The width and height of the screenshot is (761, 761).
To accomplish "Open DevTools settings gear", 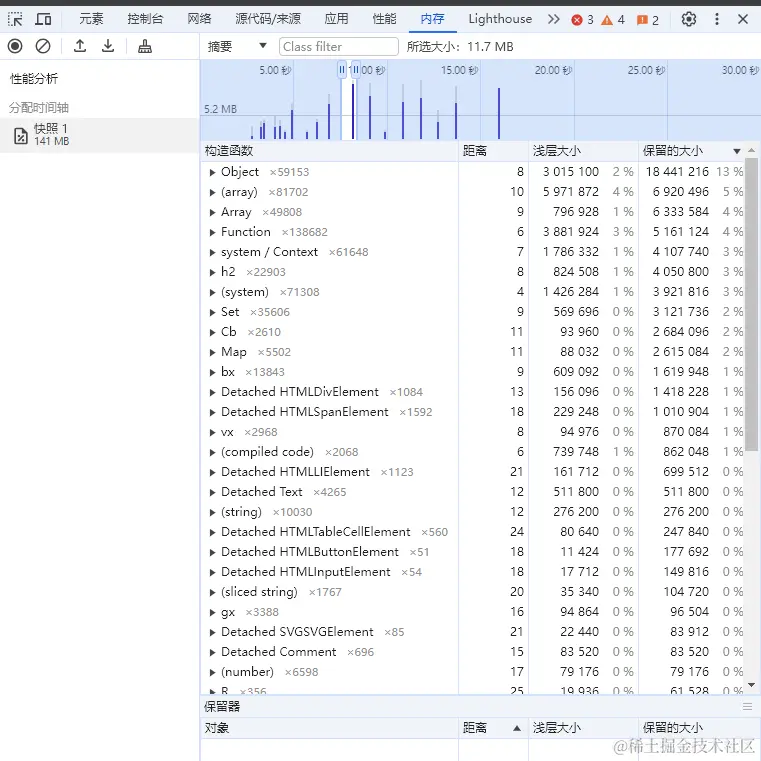I will tap(689, 19).
